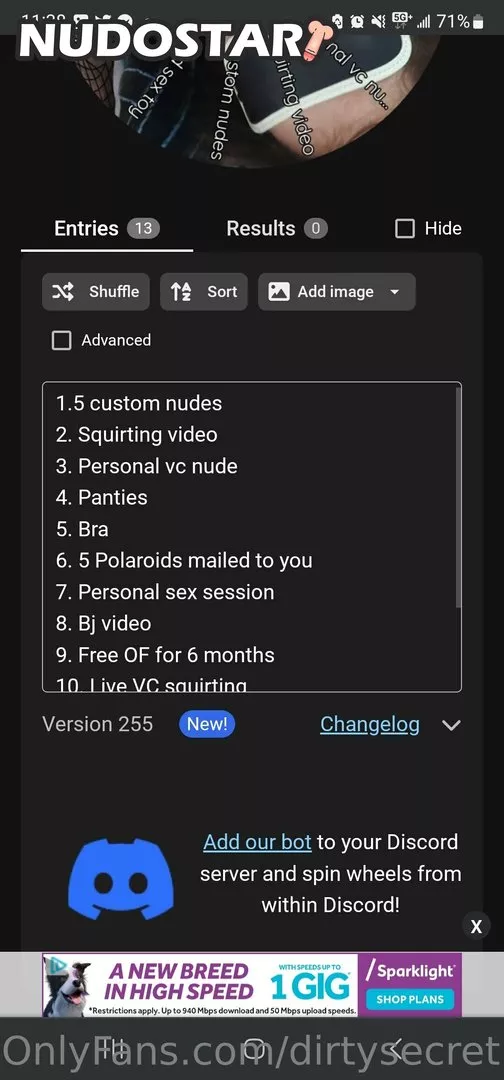Follow the Add our bot link
Image resolution: width=504 pixels, height=1080 pixels.
coord(258,842)
